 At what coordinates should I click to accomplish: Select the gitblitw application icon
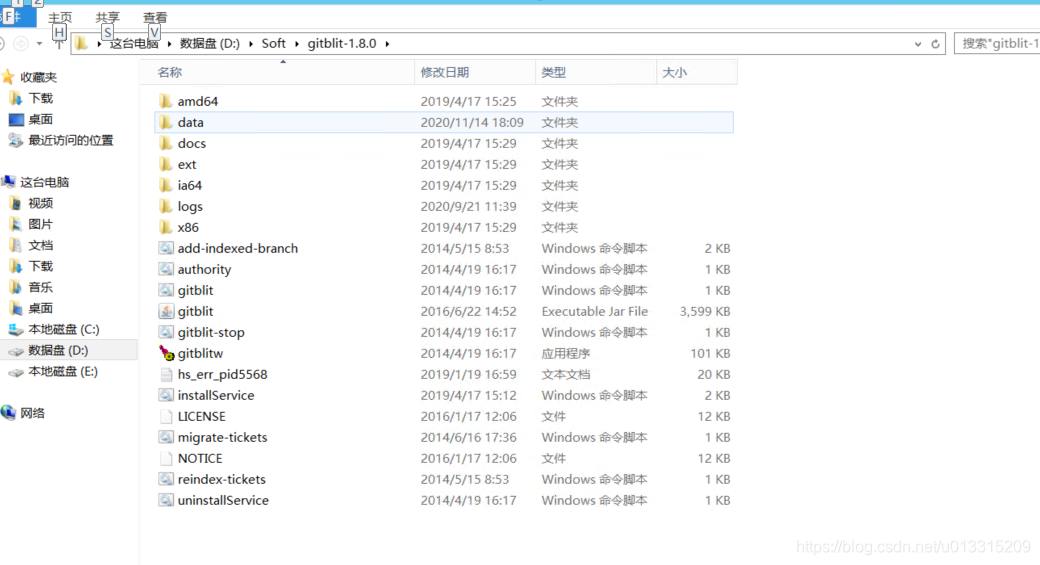166,353
